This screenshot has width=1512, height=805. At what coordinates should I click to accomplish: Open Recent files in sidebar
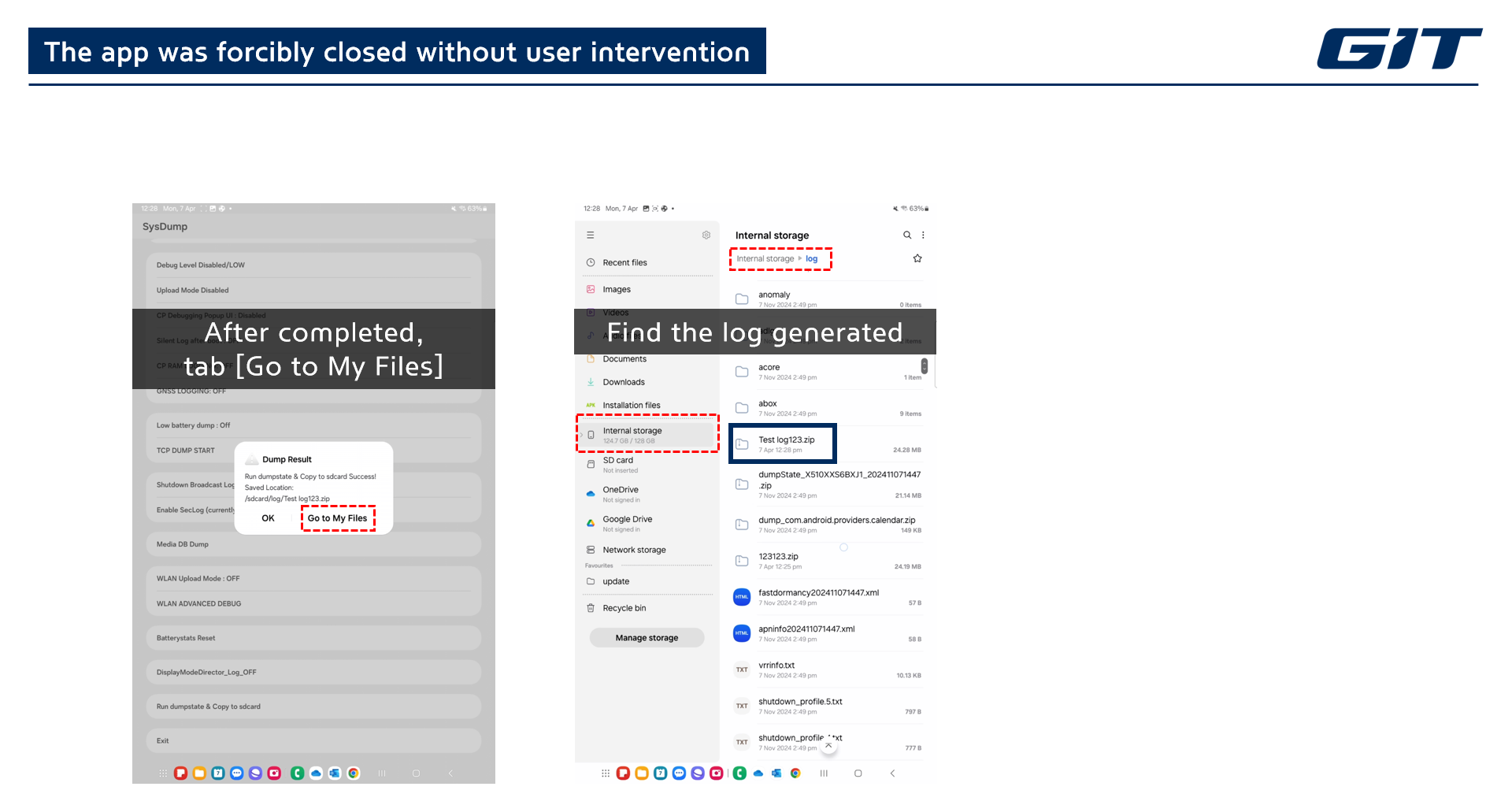coord(647,262)
